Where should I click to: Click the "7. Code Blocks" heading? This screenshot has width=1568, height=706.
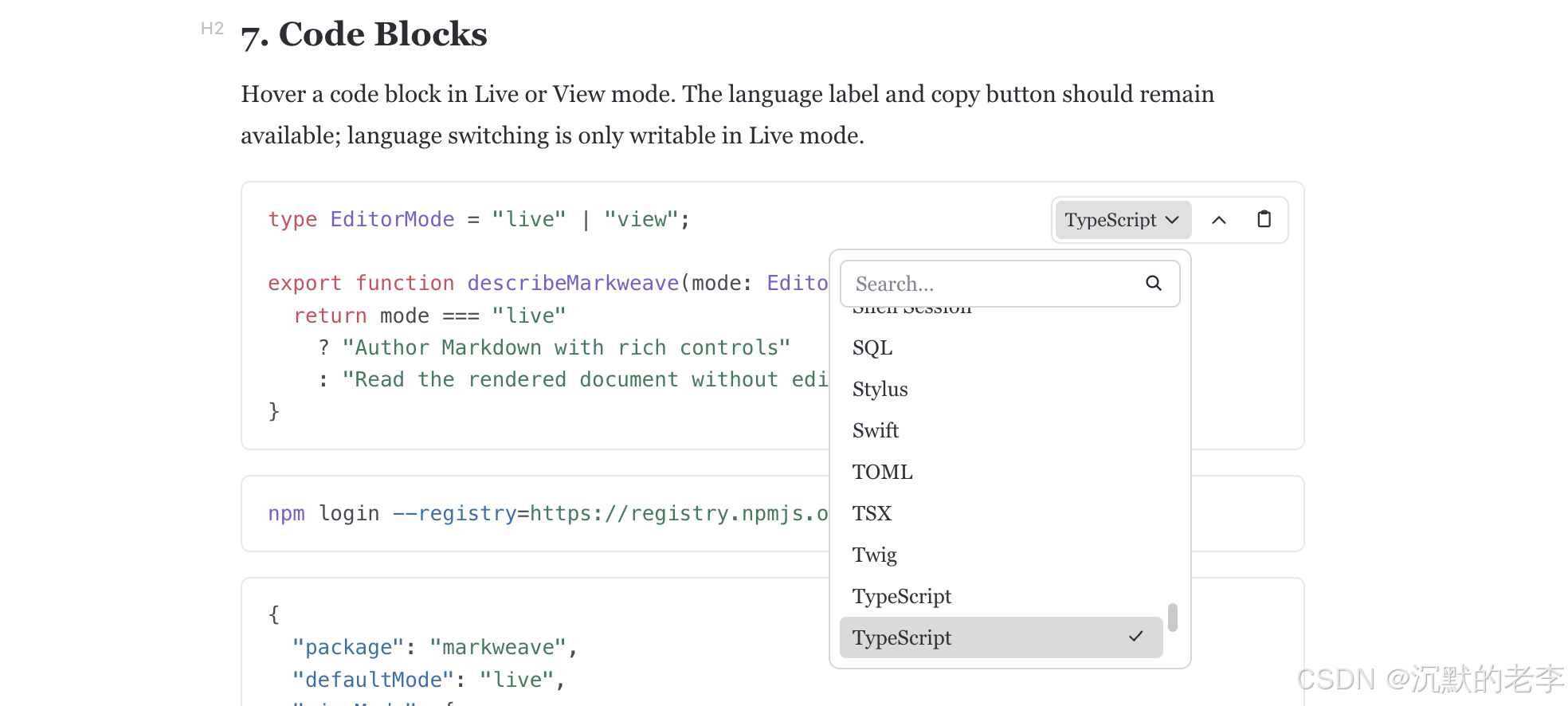click(x=364, y=35)
